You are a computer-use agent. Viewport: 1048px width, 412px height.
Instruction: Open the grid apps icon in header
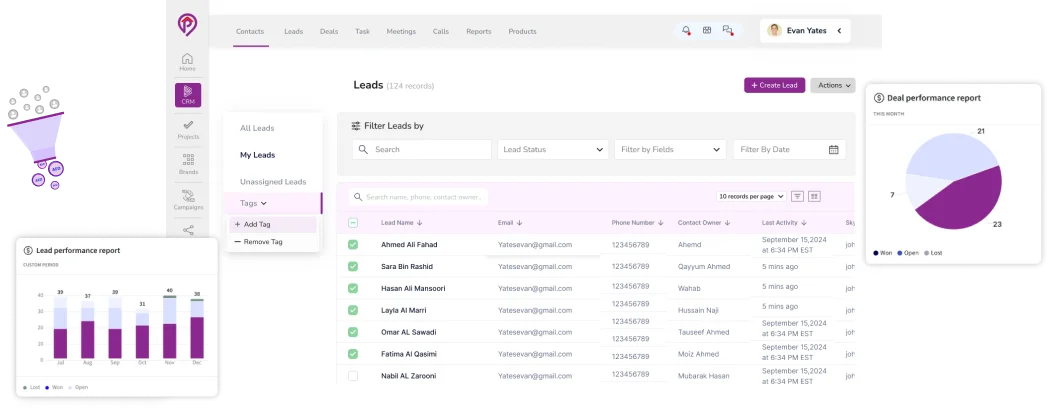click(x=707, y=30)
